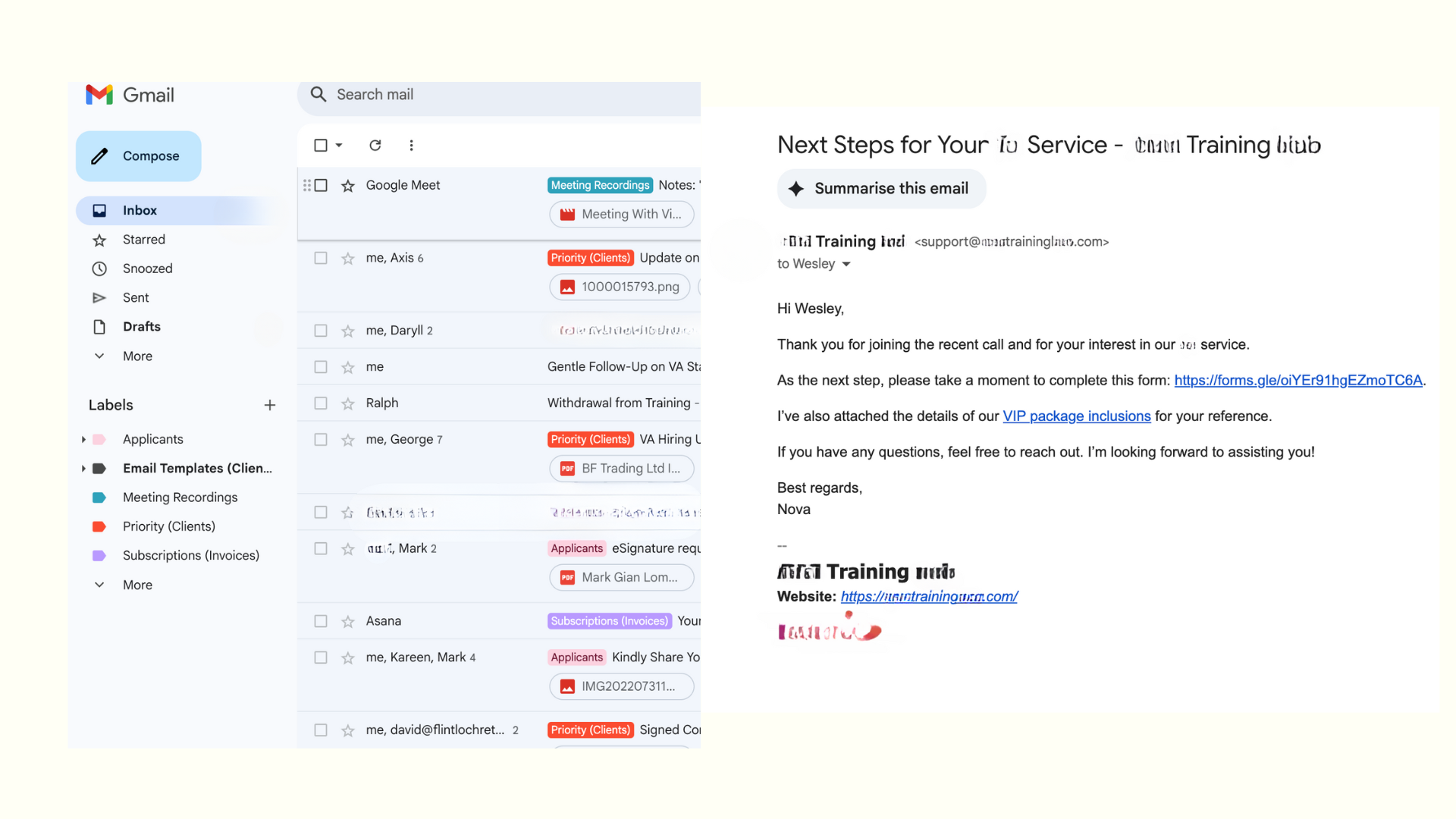Star the Asana email
Viewport: 1456px width, 819px height.
click(x=348, y=622)
